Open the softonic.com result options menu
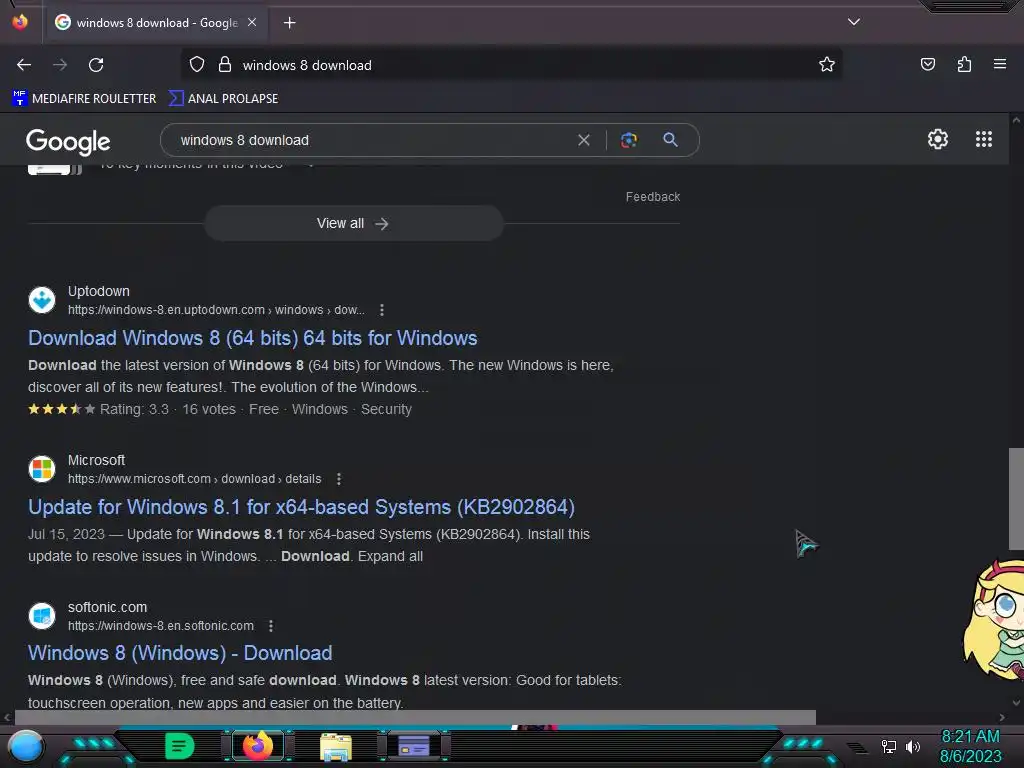The height and width of the screenshot is (768, 1024). point(271,626)
